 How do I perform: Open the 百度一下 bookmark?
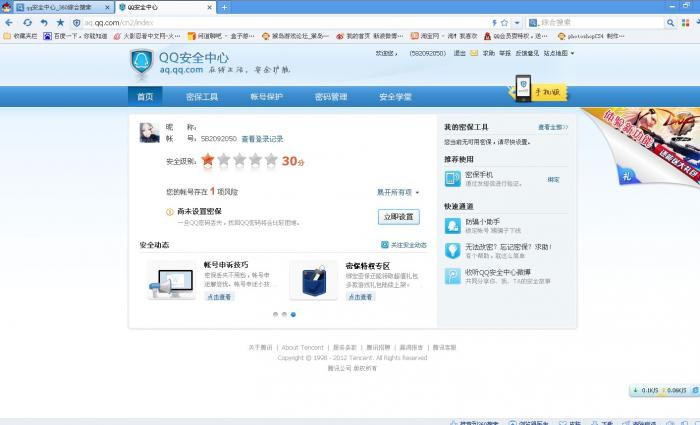point(75,36)
